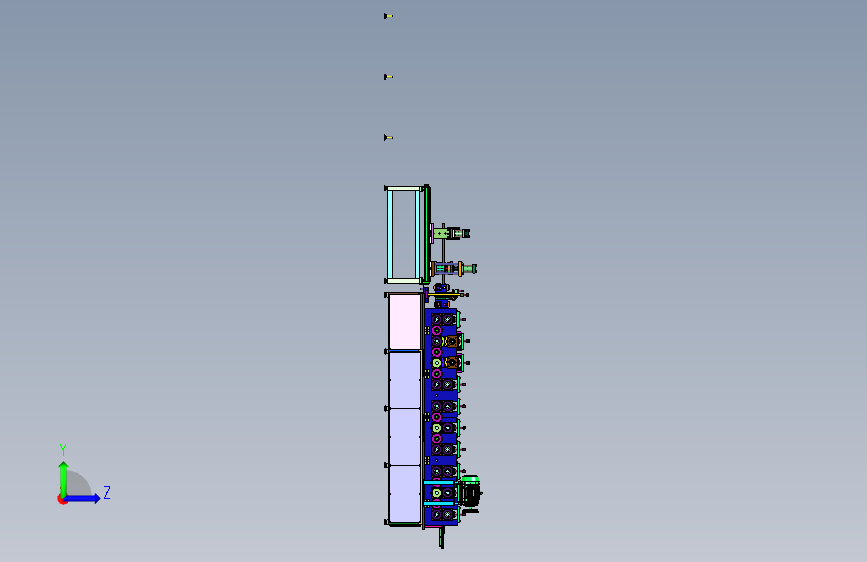Select the lower brown gearbox beside the rollers
Viewport: 867px width, 562px height.
point(453,363)
